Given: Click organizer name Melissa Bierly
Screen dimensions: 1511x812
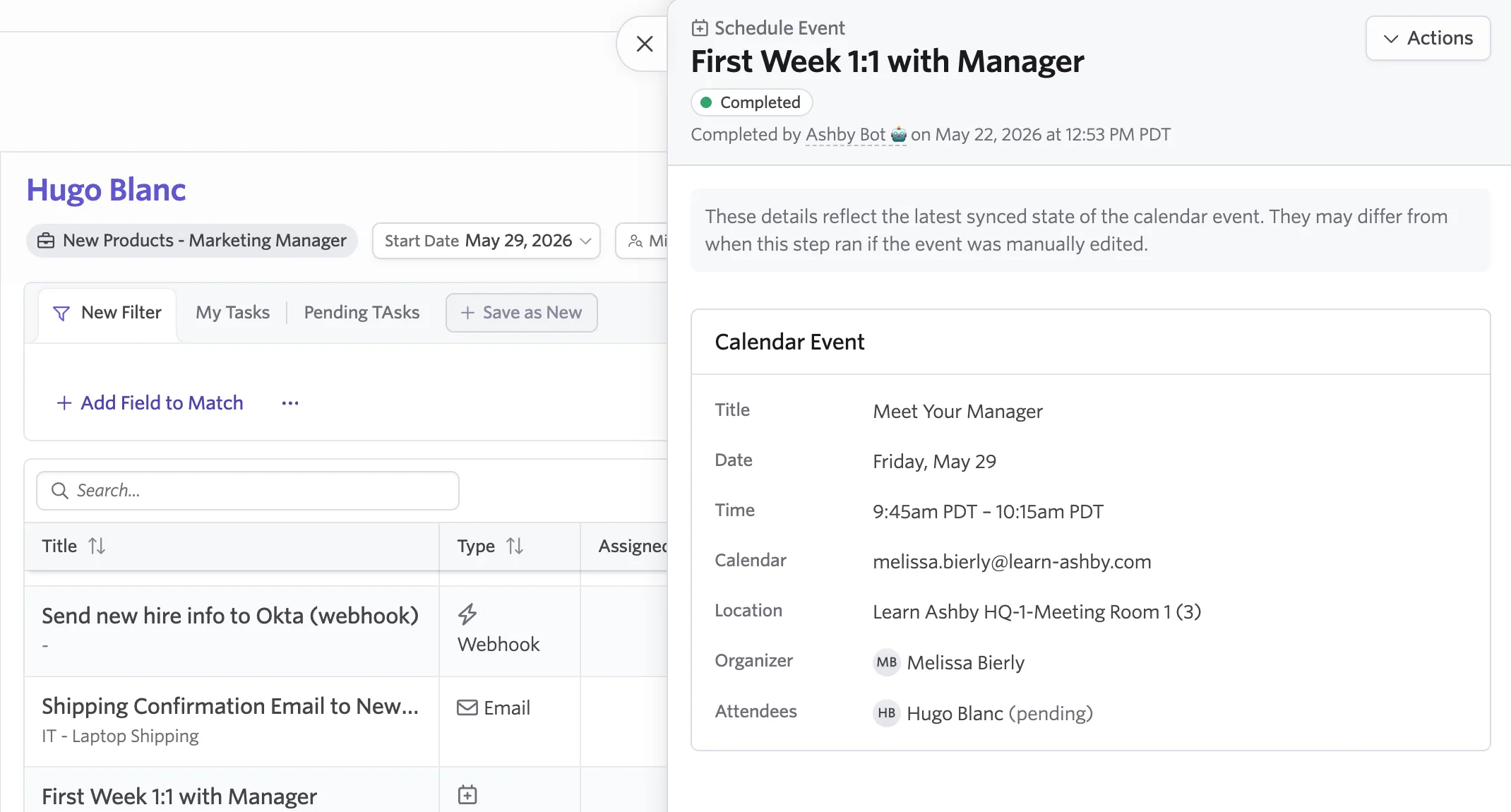Looking at the screenshot, I should 965,663.
